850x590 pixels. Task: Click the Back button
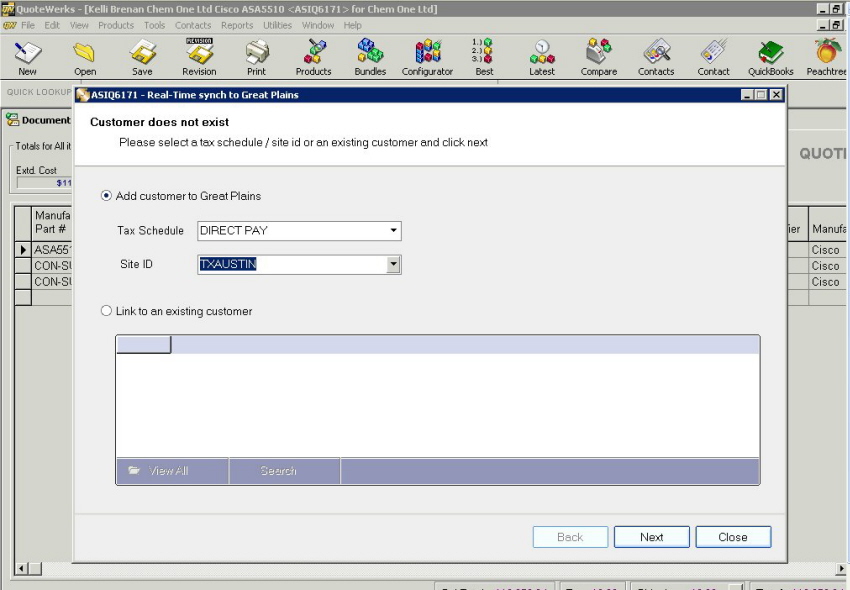tap(570, 537)
